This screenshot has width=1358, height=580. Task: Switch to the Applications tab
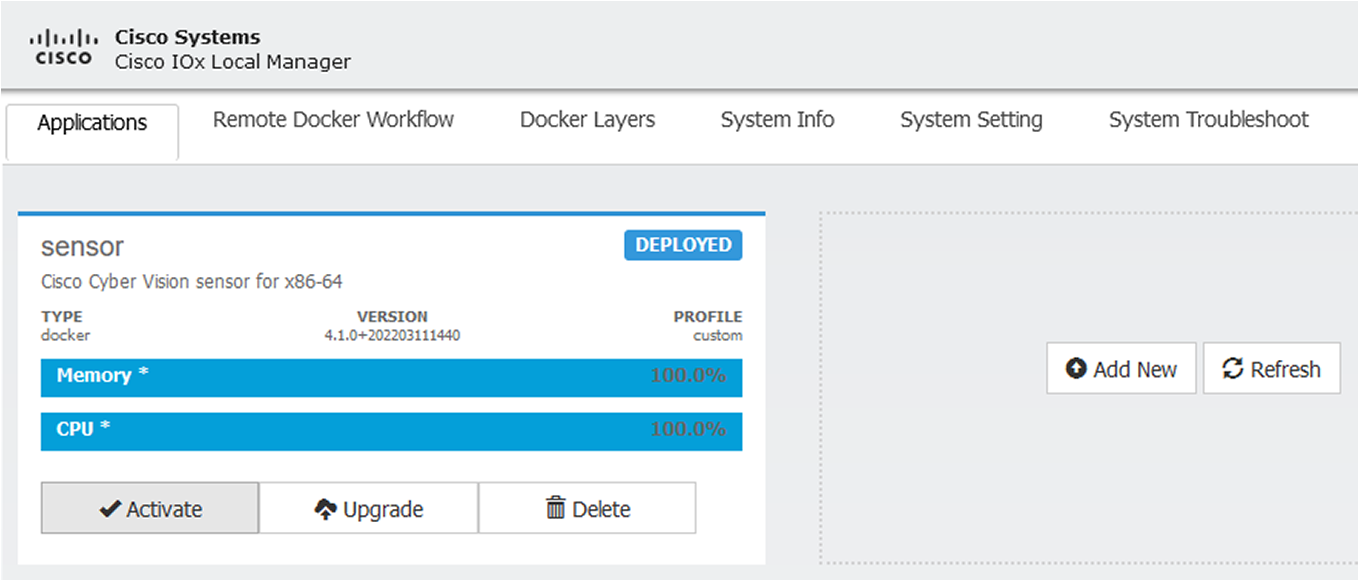(92, 123)
